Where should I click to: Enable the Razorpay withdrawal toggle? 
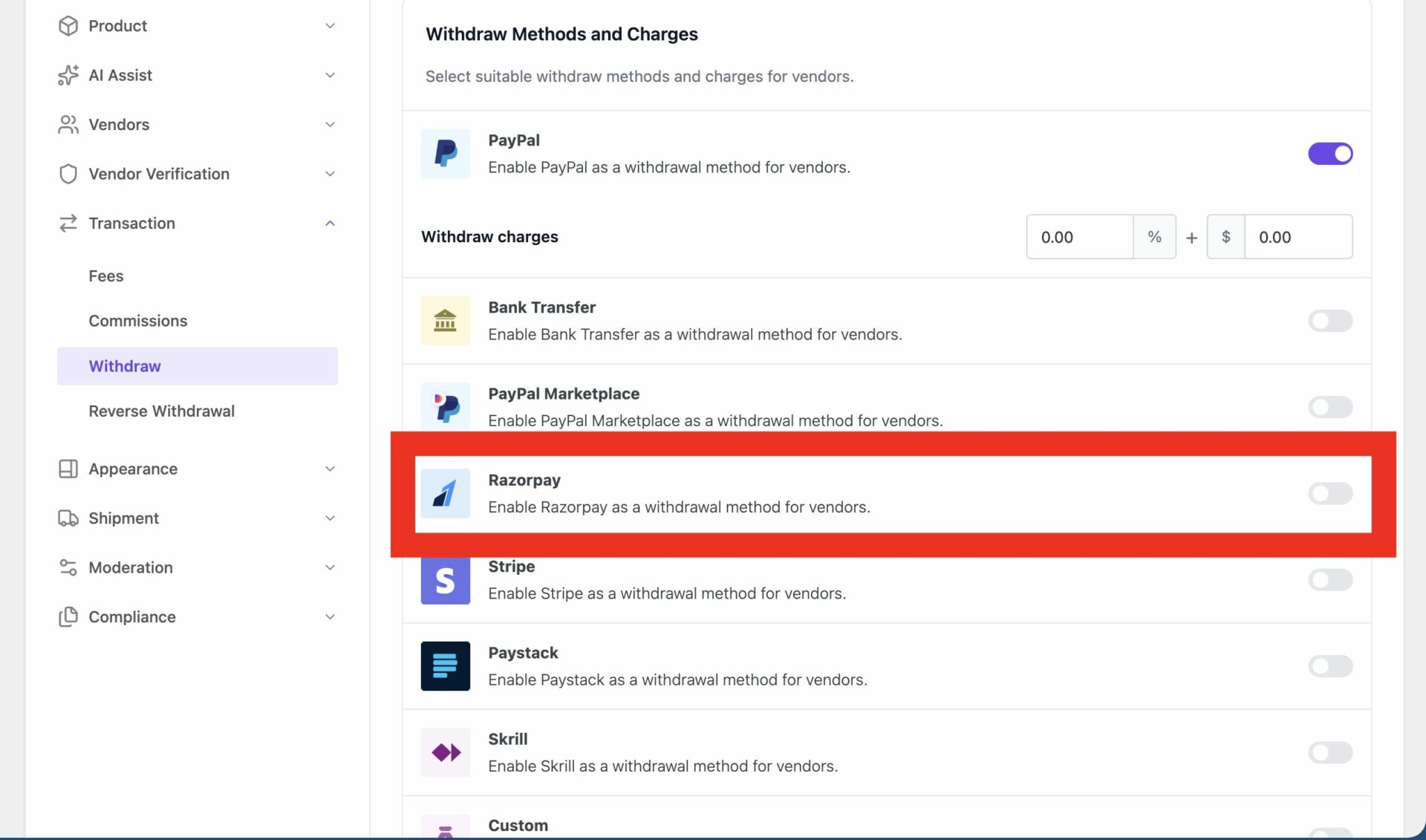click(x=1330, y=492)
